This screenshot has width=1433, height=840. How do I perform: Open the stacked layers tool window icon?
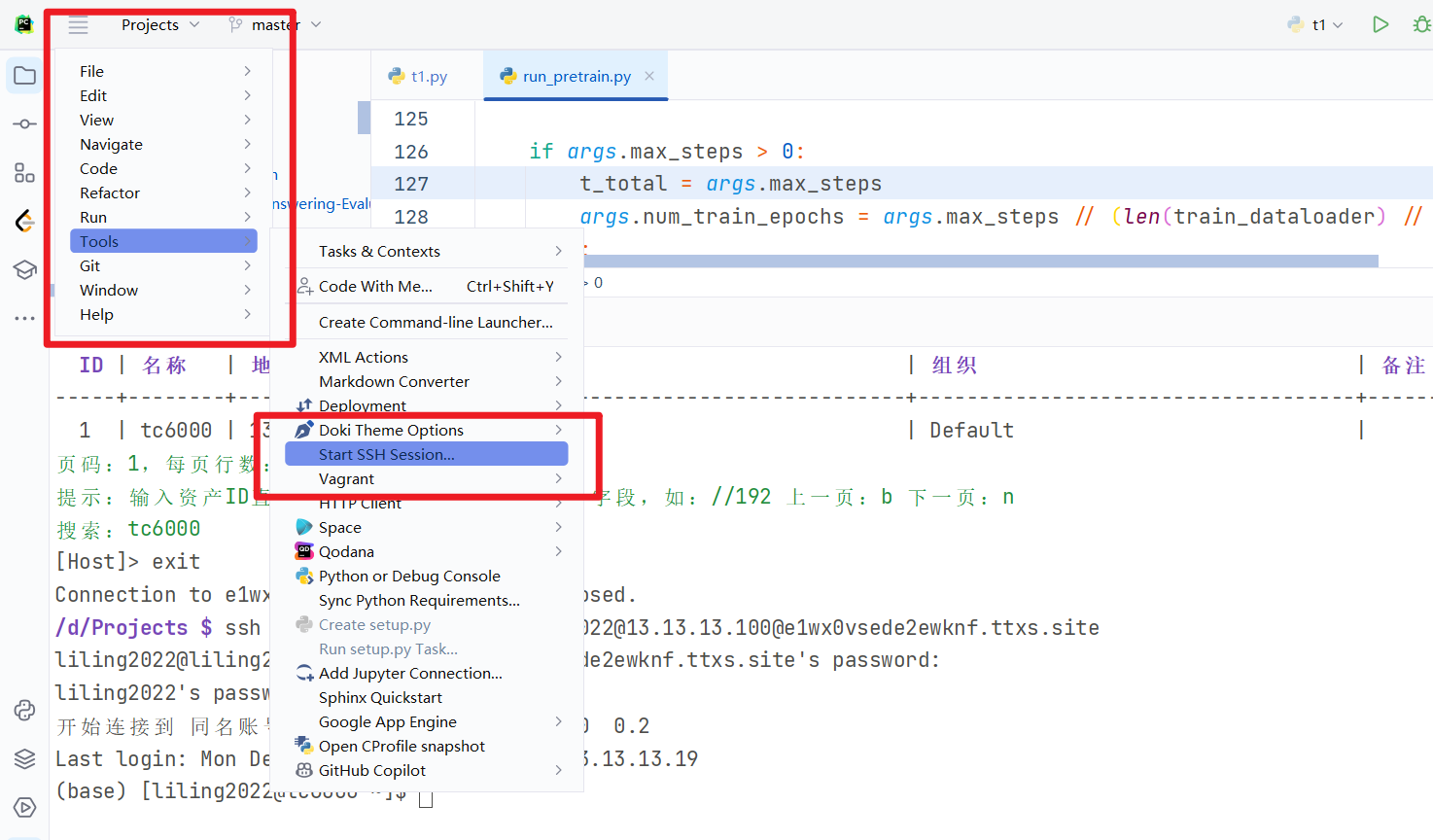coord(24,758)
